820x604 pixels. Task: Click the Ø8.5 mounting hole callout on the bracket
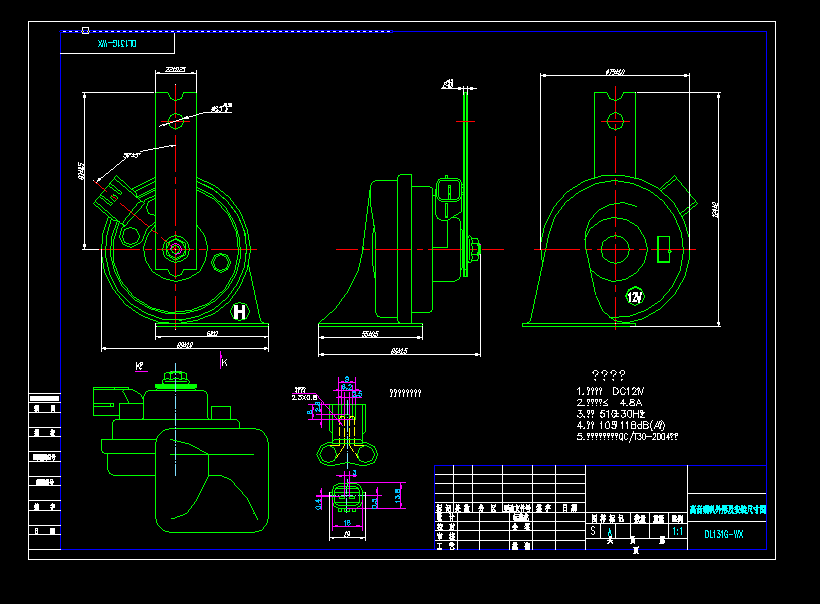pyautogui.click(x=220, y=108)
